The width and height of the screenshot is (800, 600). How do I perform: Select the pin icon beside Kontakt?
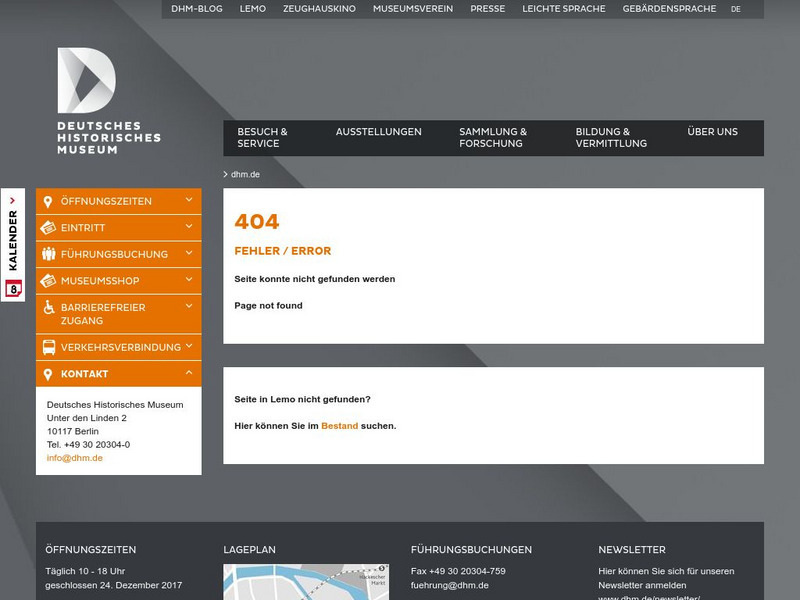point(47,373)
